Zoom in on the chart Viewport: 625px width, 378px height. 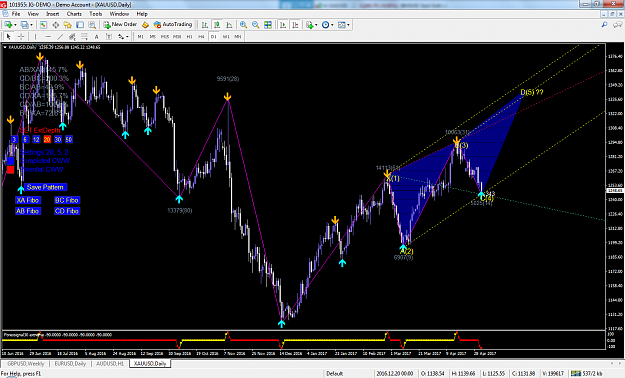[243, 25]
